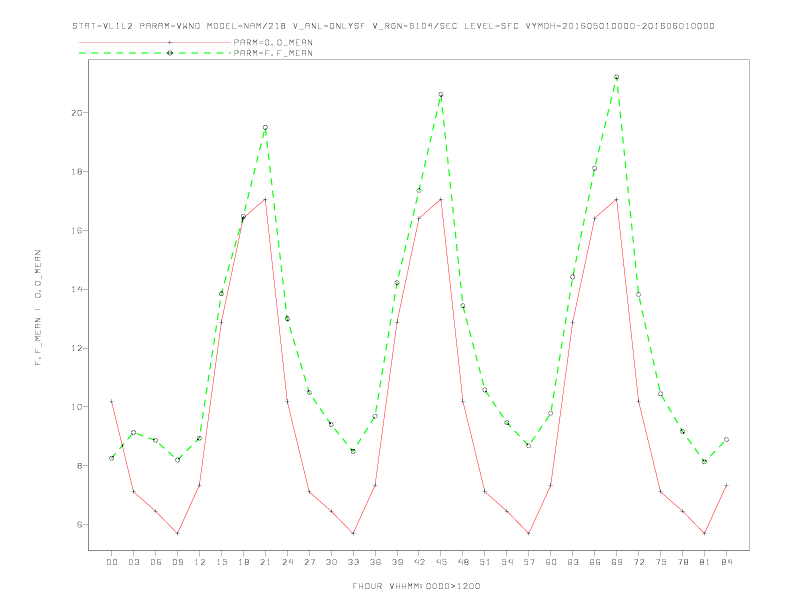Click x-axis tick label 54
The image size is (792, 612).
[507, 562]
